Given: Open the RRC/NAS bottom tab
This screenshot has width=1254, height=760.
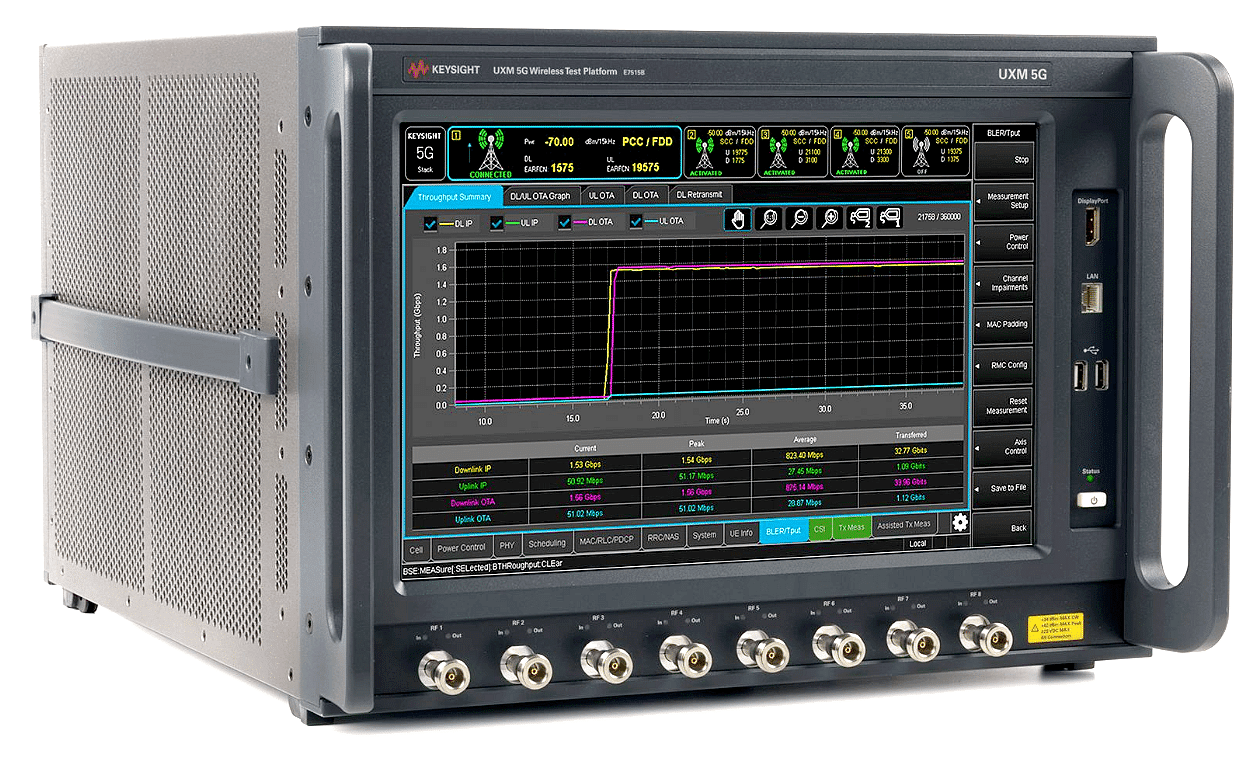Looking at the screenshot, I should (x=665, y=538).
